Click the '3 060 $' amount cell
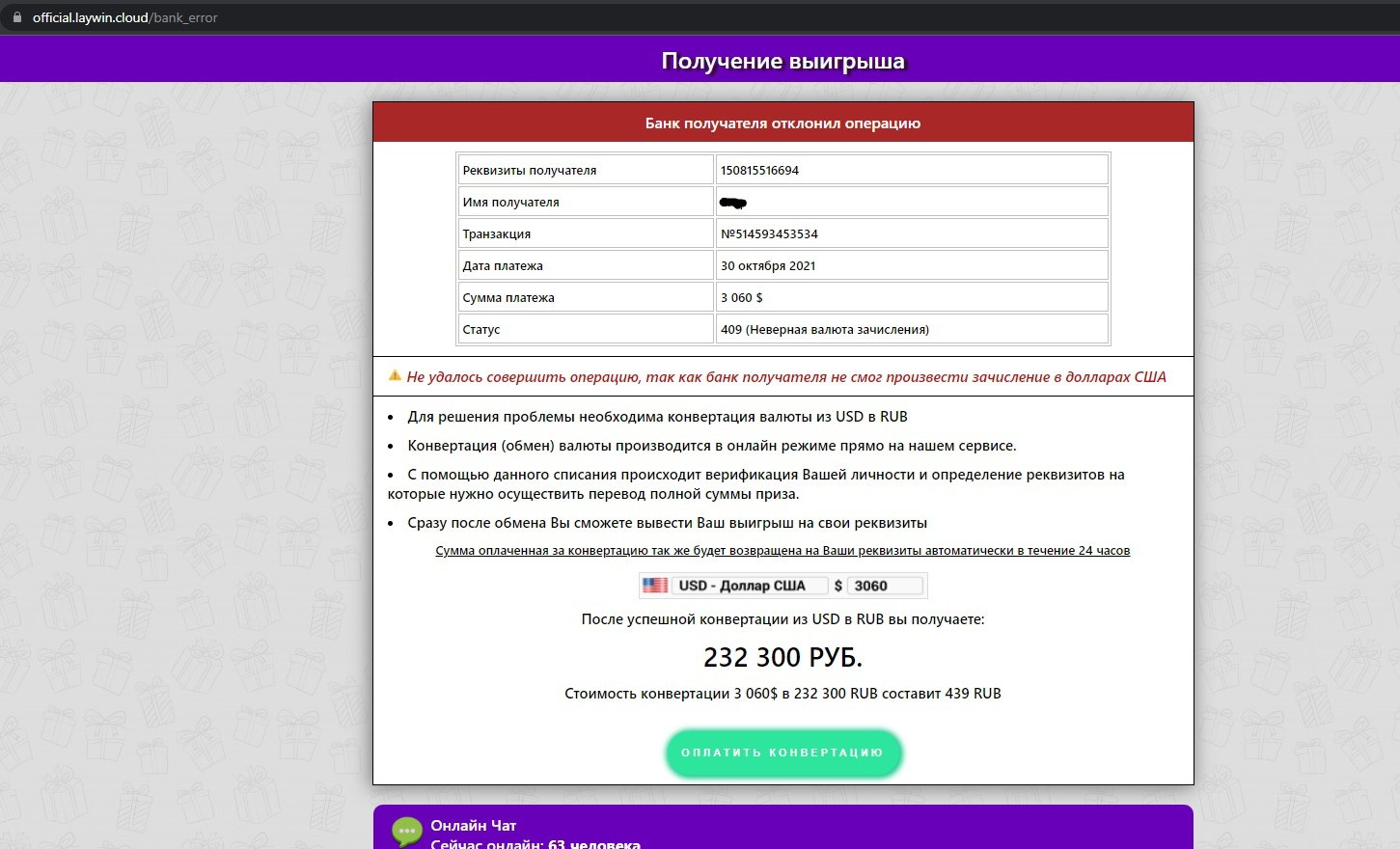 coord(912,297)
